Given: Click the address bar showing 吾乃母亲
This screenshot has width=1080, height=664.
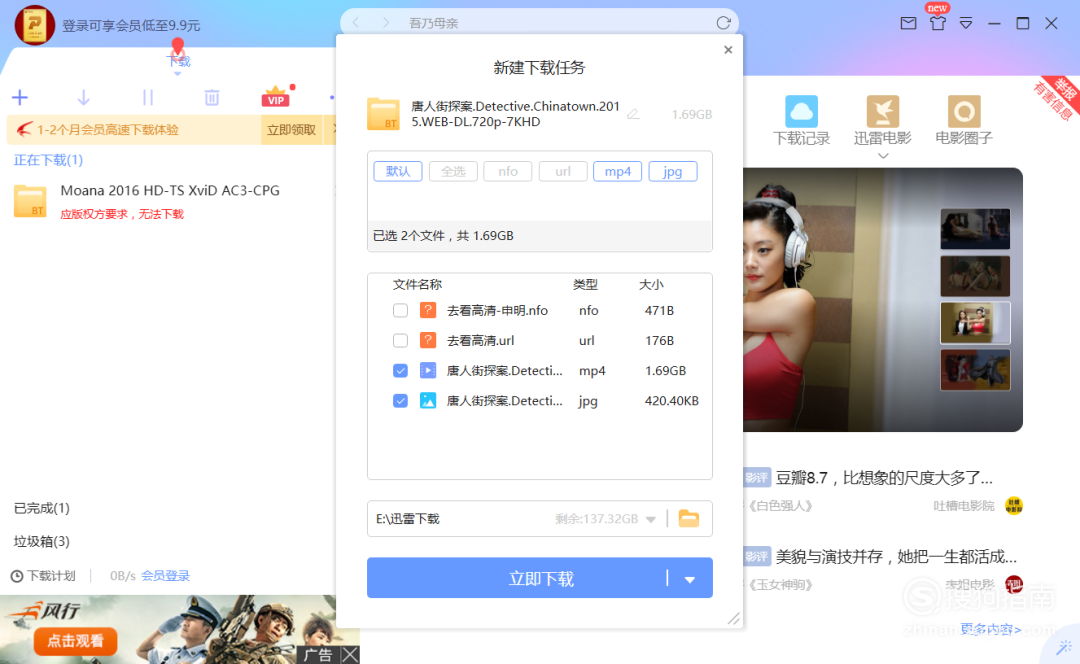Looking at the screenshot, I should pyautogui.click(x=539, y=23).
